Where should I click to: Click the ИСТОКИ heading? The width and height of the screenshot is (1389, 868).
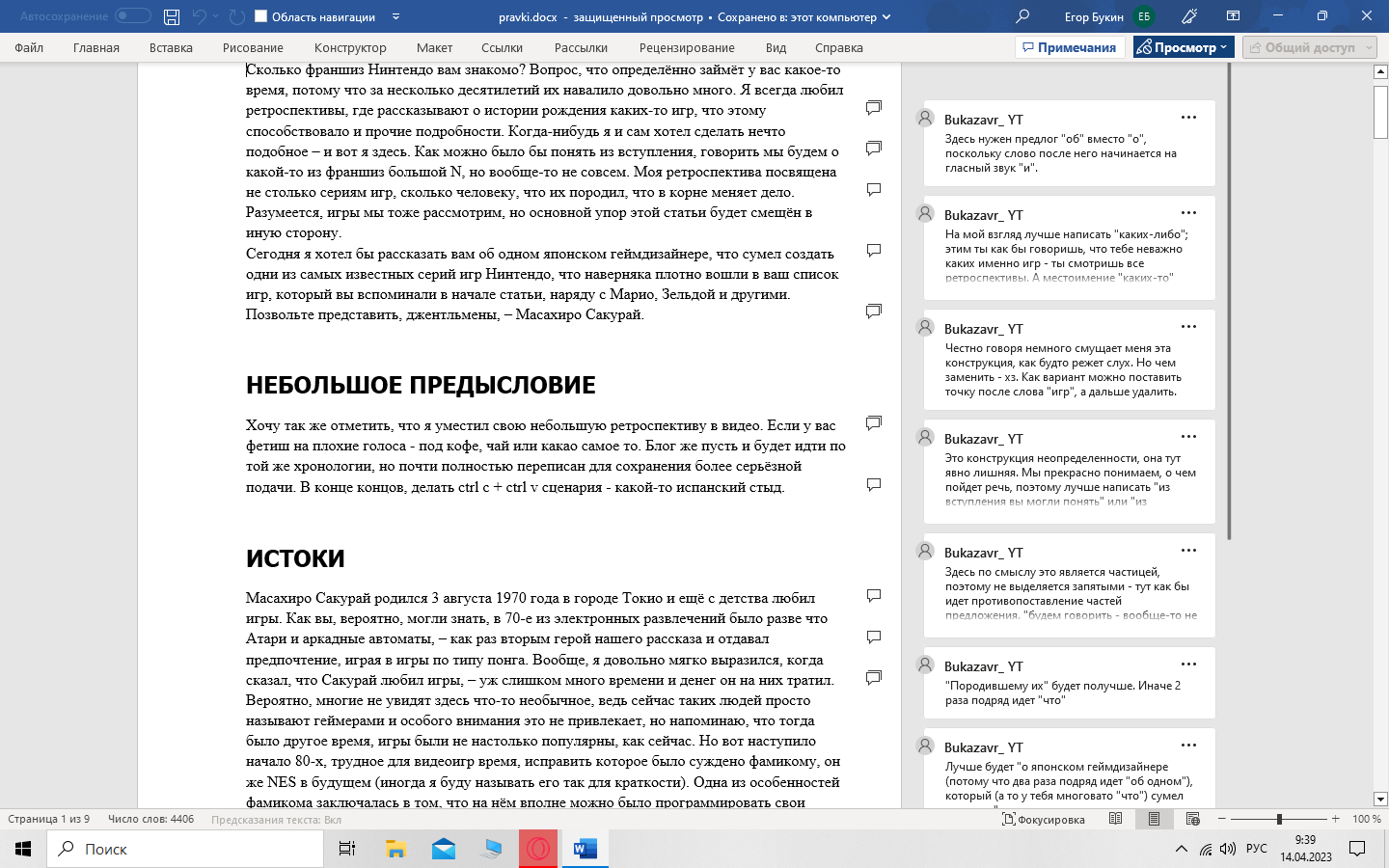point(295,558)
